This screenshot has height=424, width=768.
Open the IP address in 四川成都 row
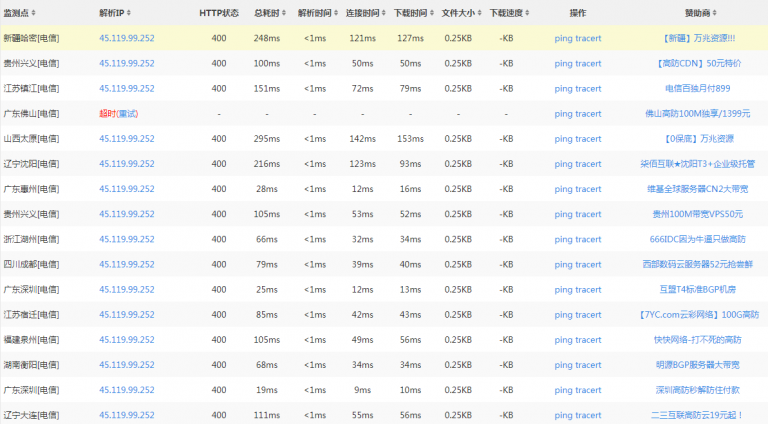127,264
